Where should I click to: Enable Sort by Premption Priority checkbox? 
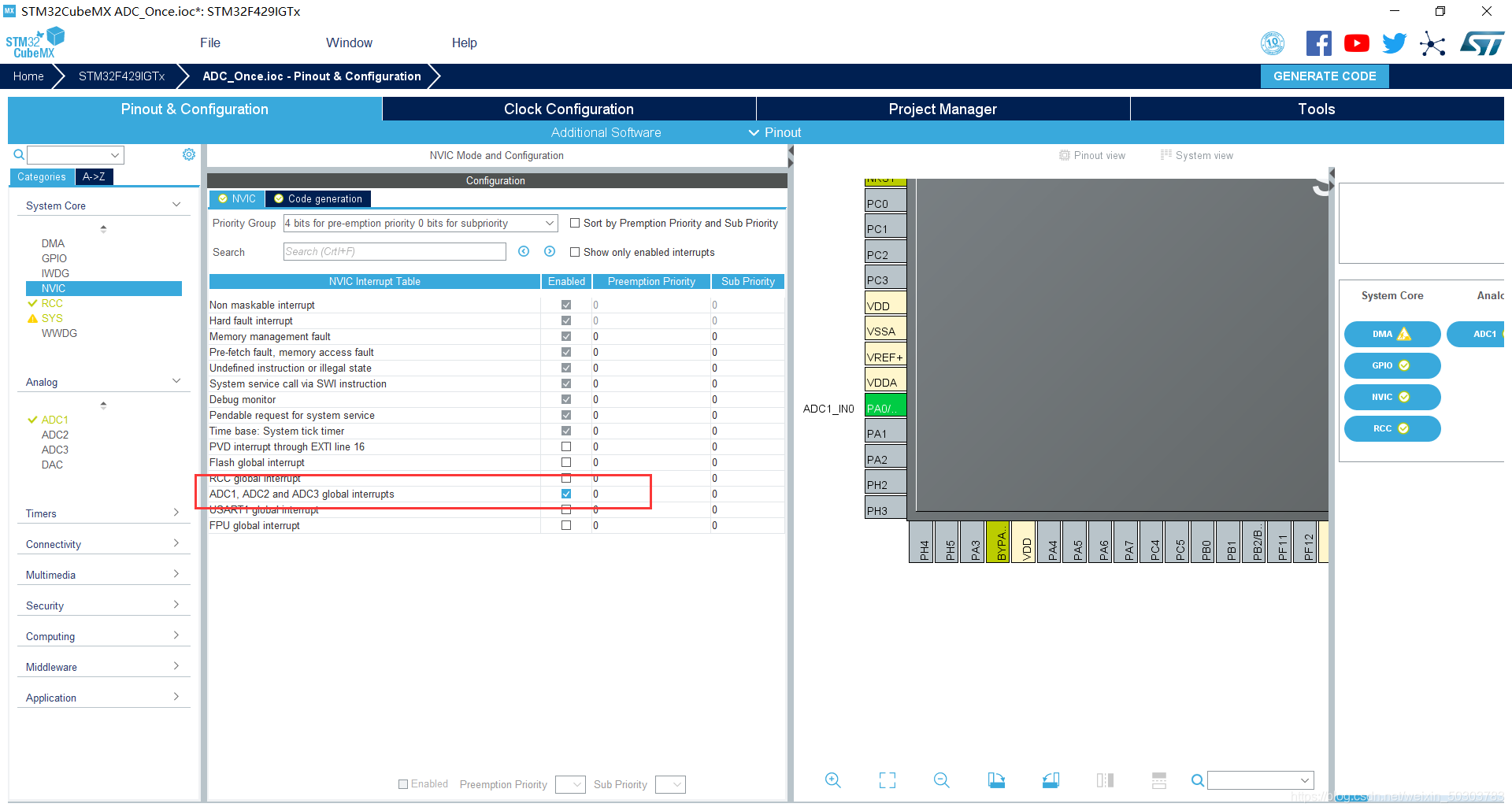[x=575, y=223]
